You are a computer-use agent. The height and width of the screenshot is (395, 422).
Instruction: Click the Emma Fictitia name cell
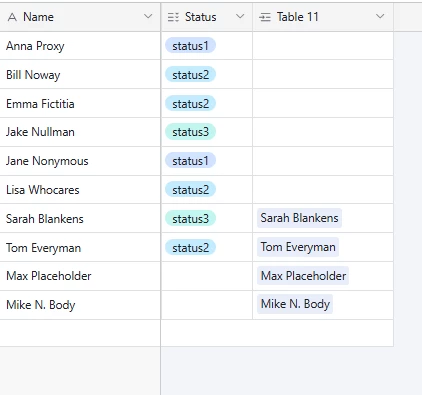[x=80, y=103]
